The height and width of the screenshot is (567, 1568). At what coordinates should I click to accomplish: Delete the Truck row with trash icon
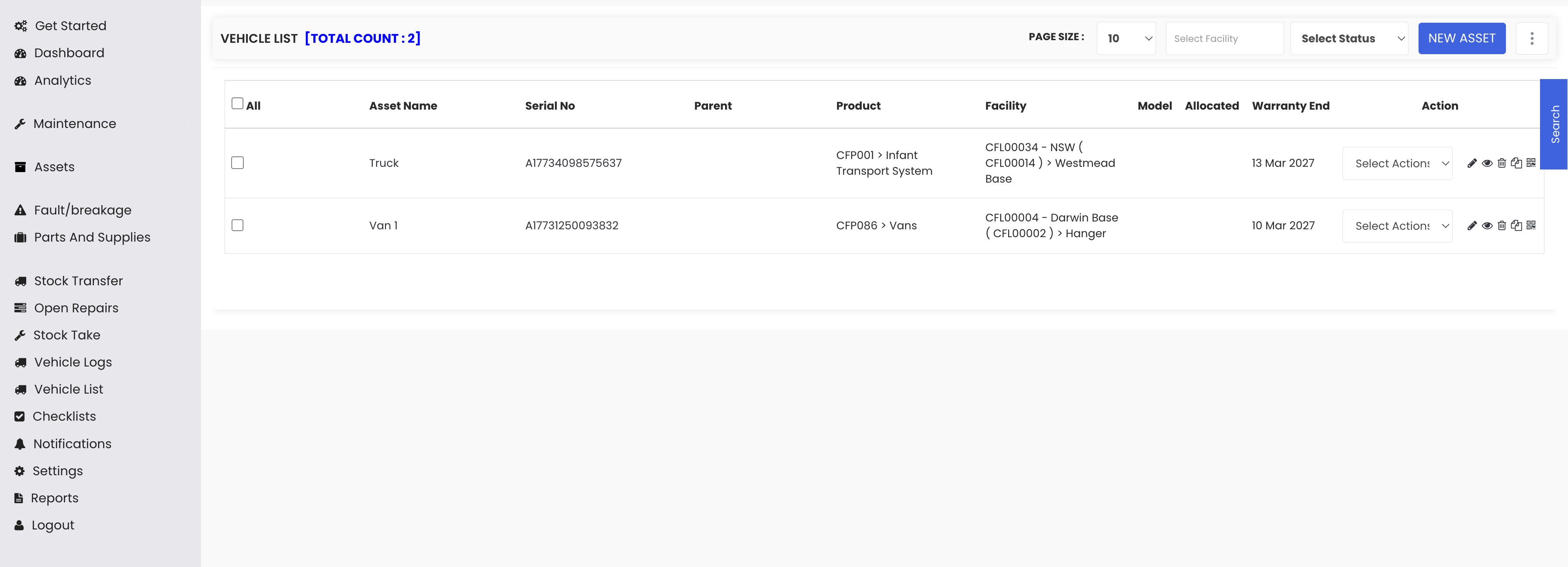1502,163
